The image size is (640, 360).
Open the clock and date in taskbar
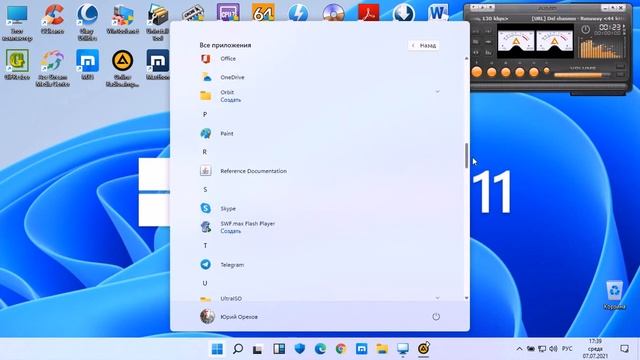coord(595,349)
